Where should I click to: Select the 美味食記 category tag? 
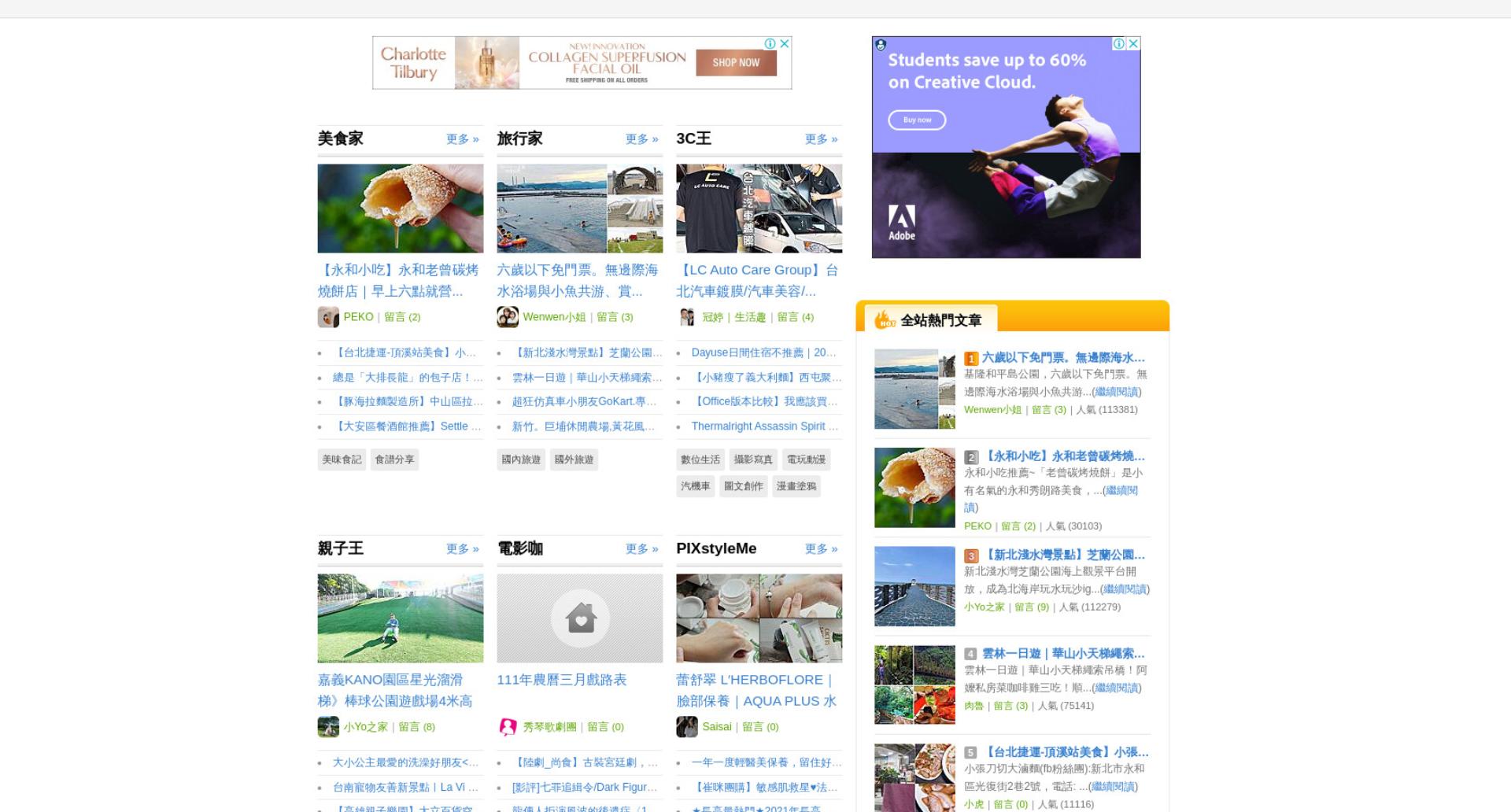342,460
